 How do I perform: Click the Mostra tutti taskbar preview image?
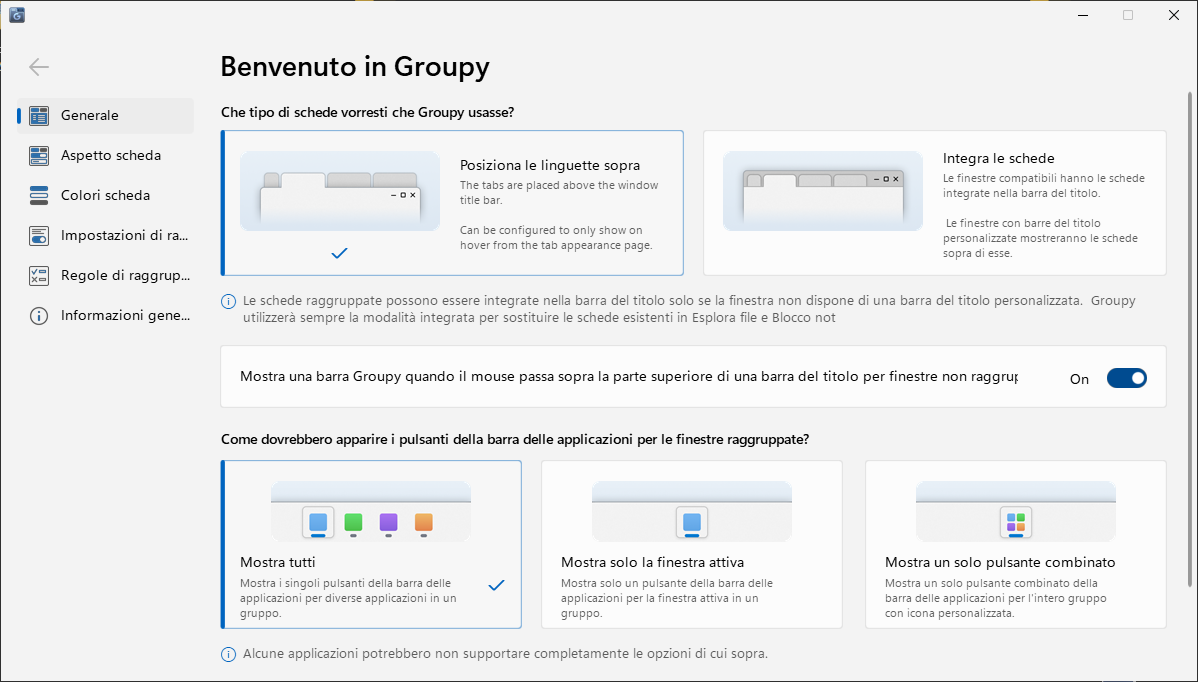pyautogui.click(x=371, y=512)
